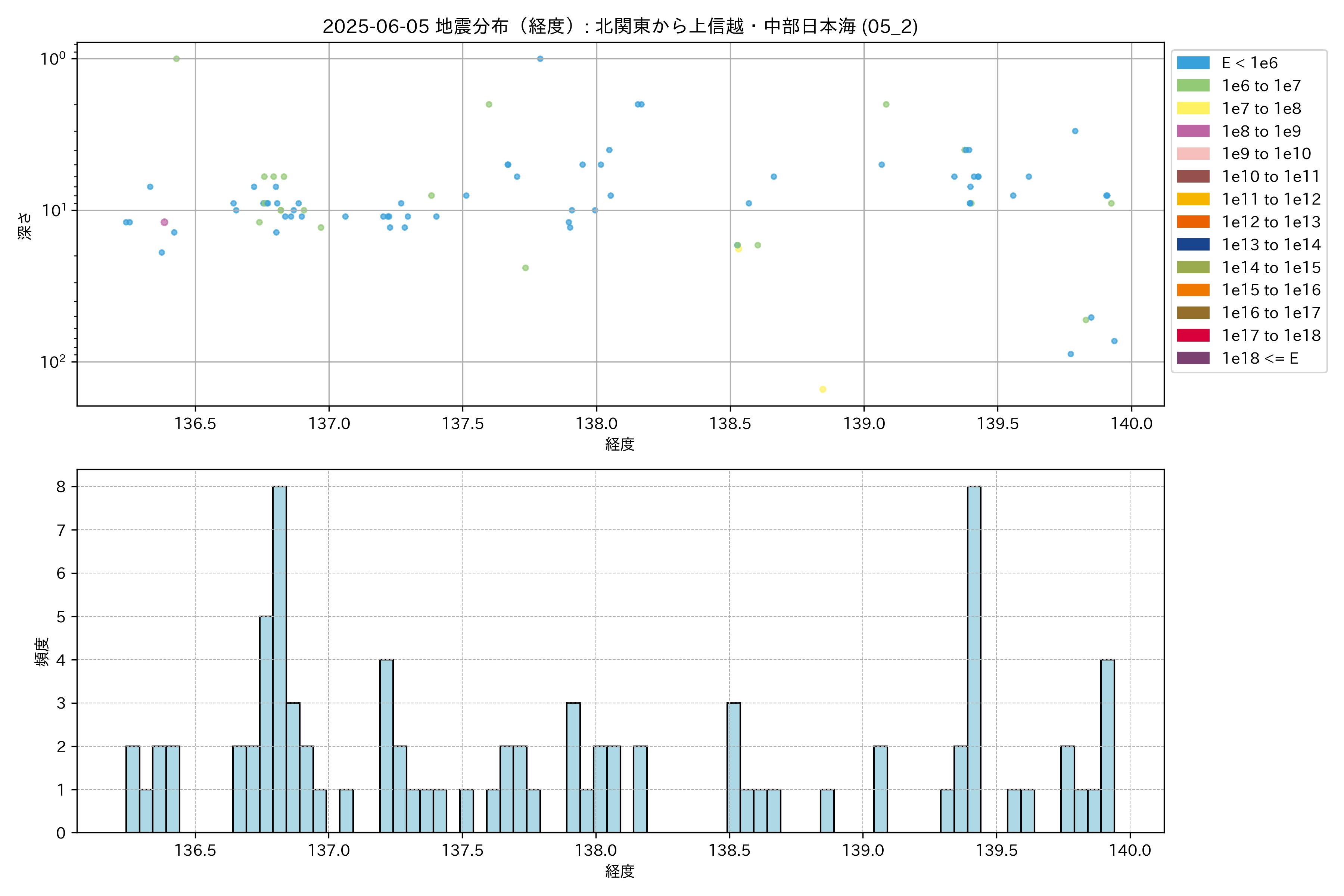This screenshot has height=896, width=1344.
Task: Click the 1e11 to 1e12 legend label
Action: [x=1271, y=199]
